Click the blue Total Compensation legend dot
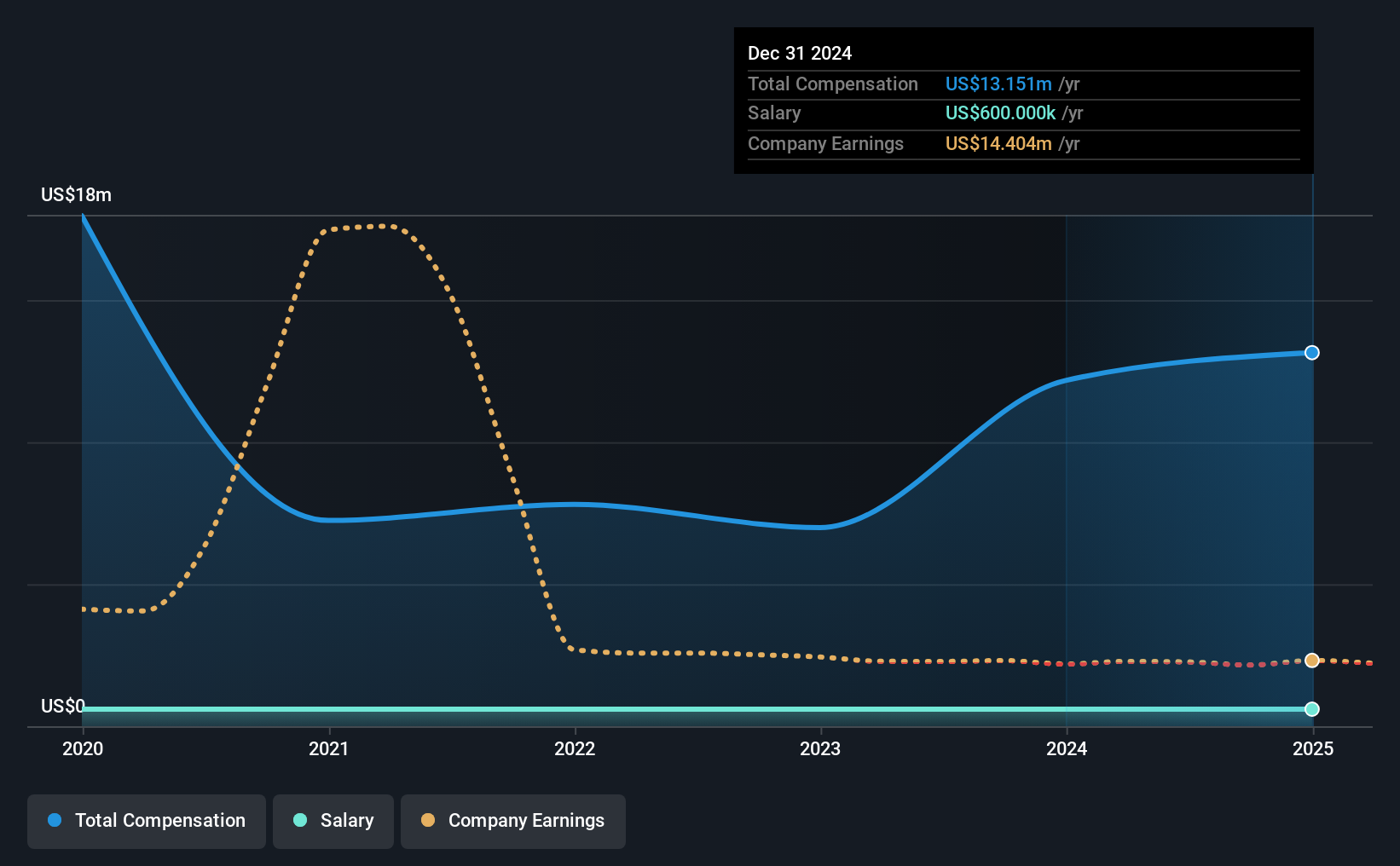The width and height of the screenshot is (1400, 866). (55, 820)
